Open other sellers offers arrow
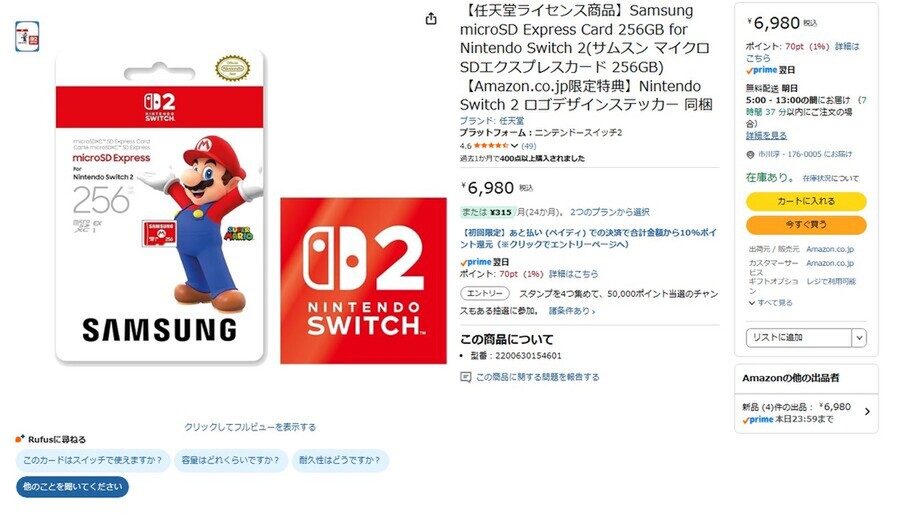This screenshot has width=900, height=519. [867, 412]
